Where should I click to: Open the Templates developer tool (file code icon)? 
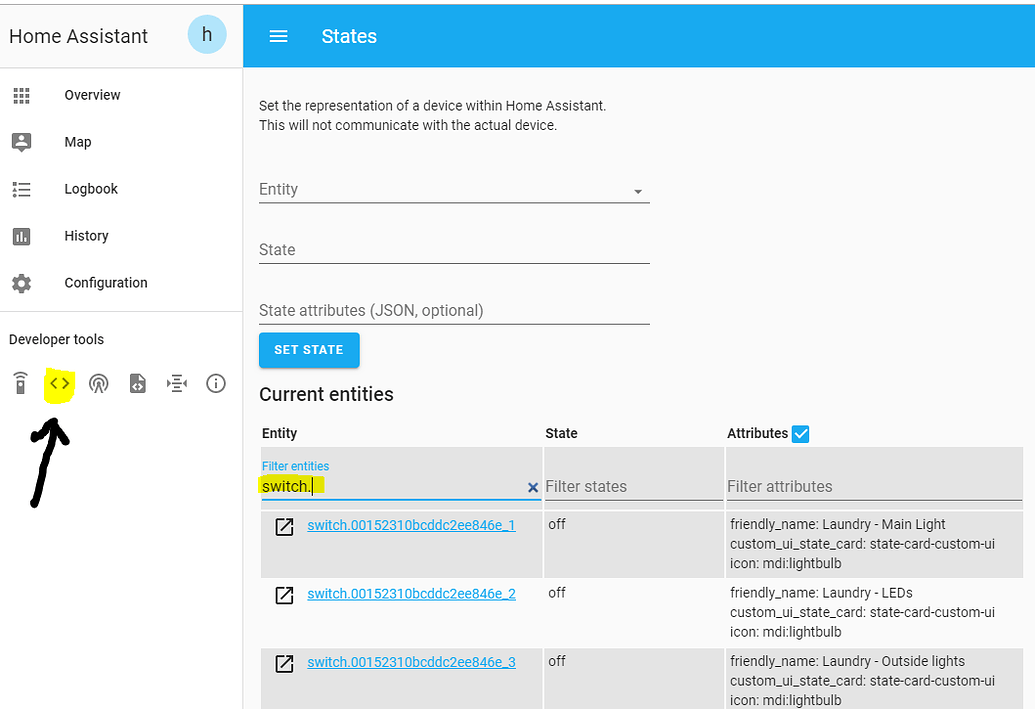tap(137, 383)
